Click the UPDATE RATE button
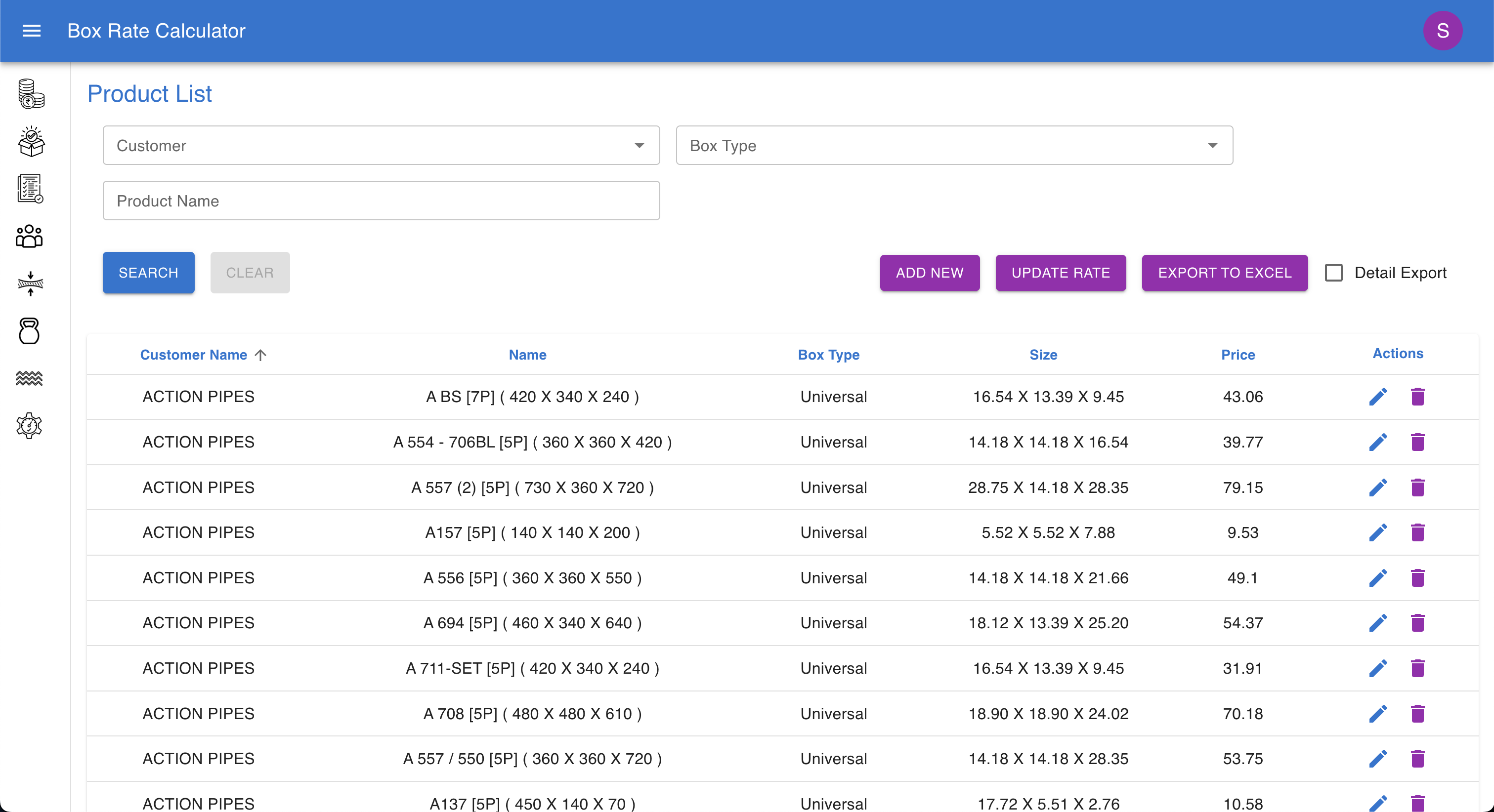This screenshot has height=812, width=1494. pyautogui.click(x=1060, y=273)
